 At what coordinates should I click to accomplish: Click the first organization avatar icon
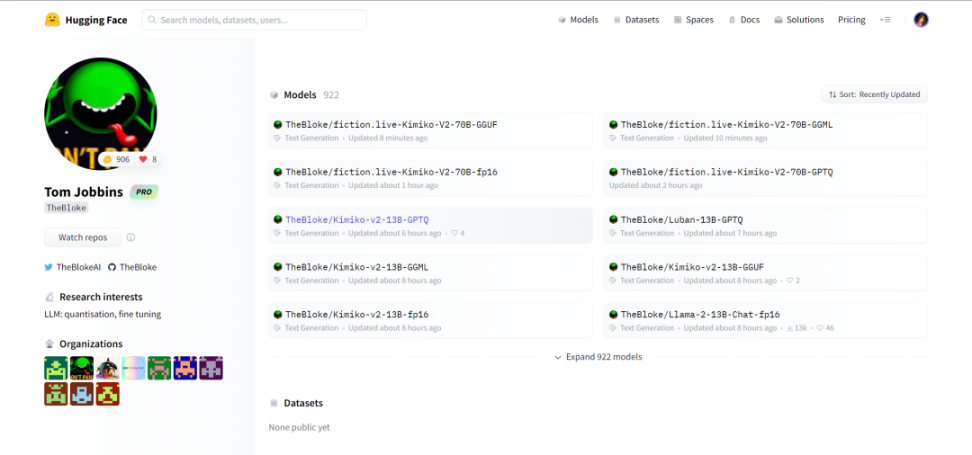(x=56, y=368)
